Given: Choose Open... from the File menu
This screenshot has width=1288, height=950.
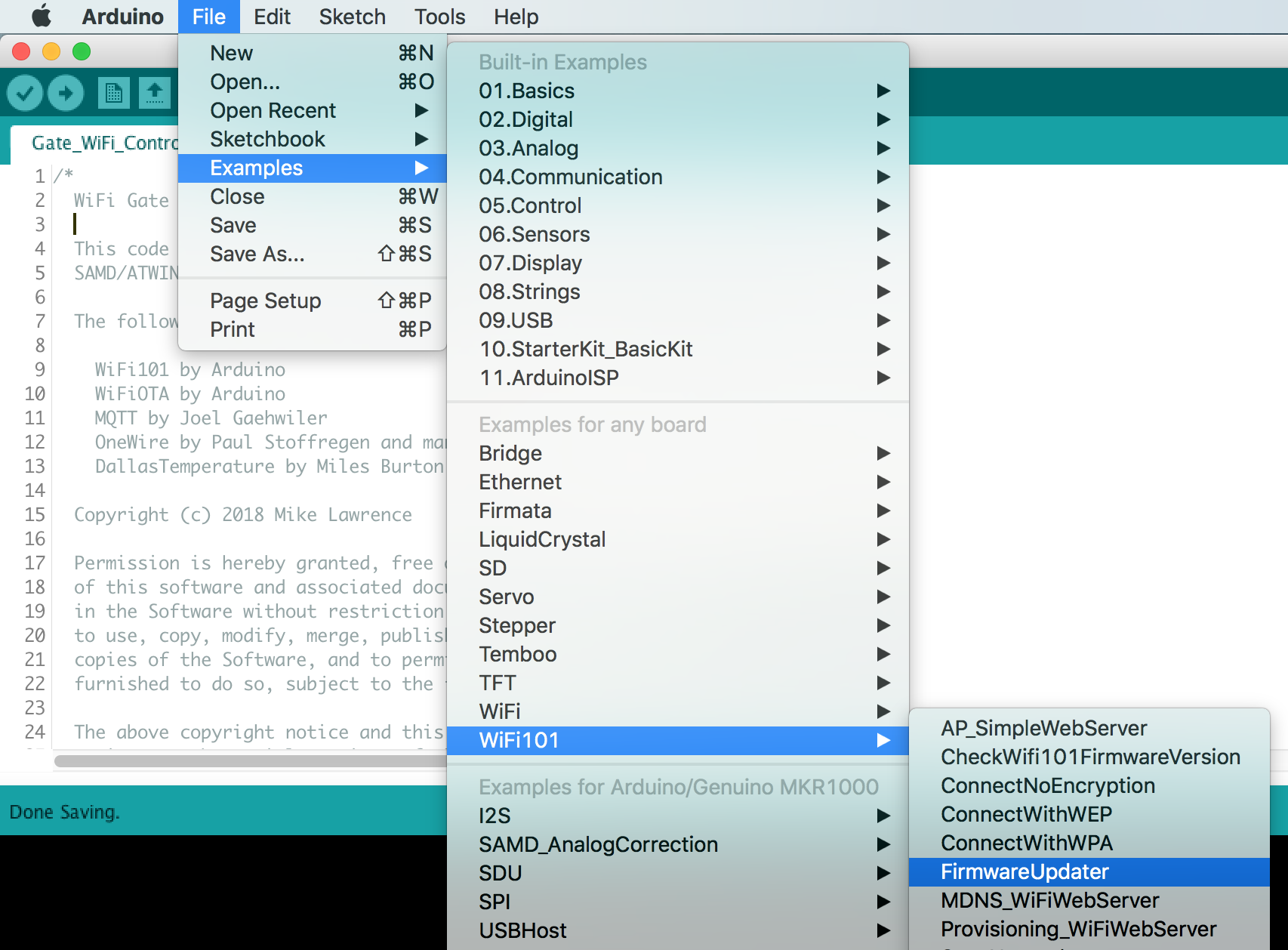Looking at the screenshot, I should pos(313,82).
